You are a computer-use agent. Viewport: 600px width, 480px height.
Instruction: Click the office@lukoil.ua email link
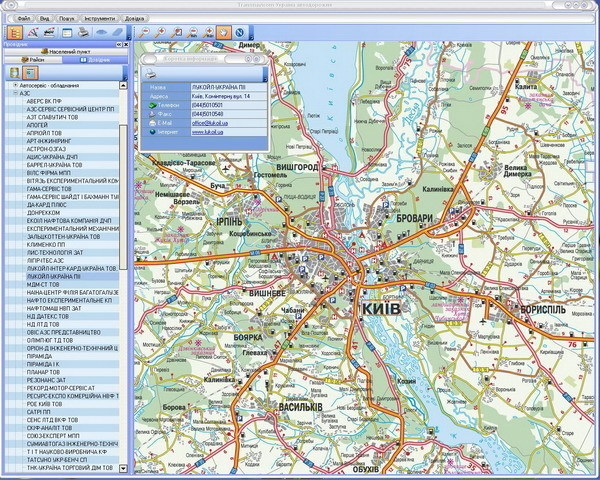[x=211, y=122]
